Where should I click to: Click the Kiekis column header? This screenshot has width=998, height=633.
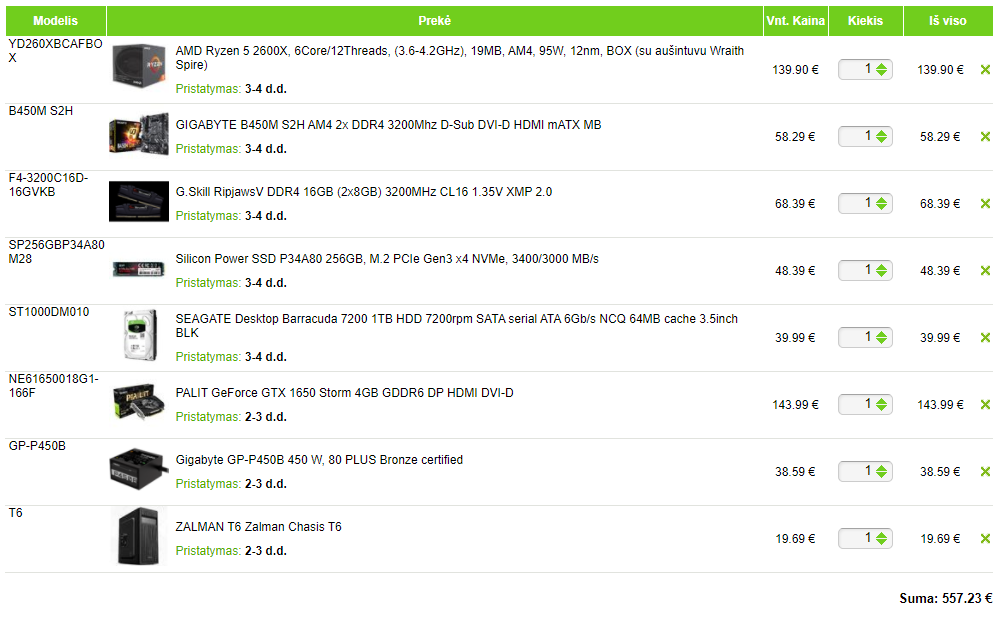[x=866, y=21]
